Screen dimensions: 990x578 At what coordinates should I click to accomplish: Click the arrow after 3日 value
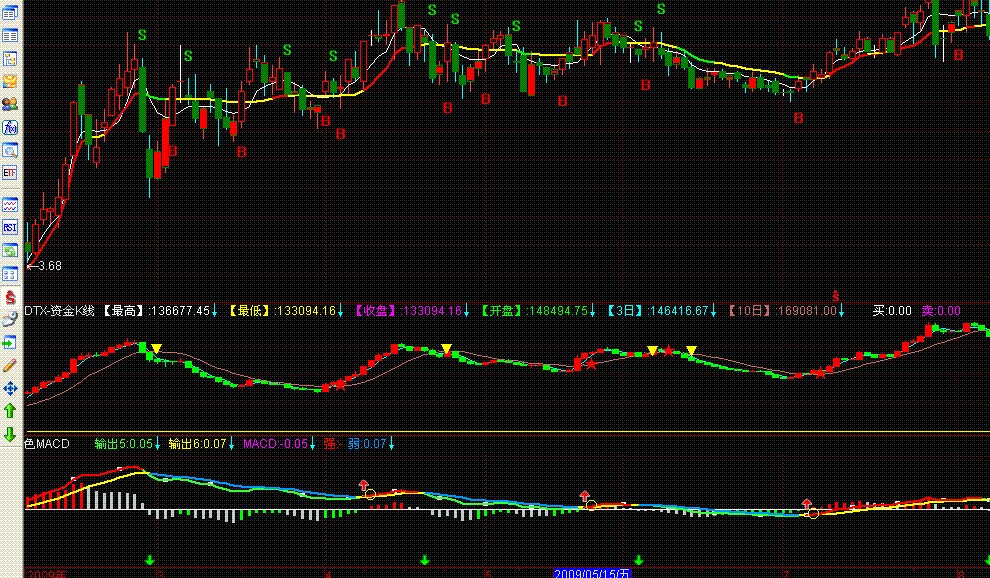click(714, 310)
